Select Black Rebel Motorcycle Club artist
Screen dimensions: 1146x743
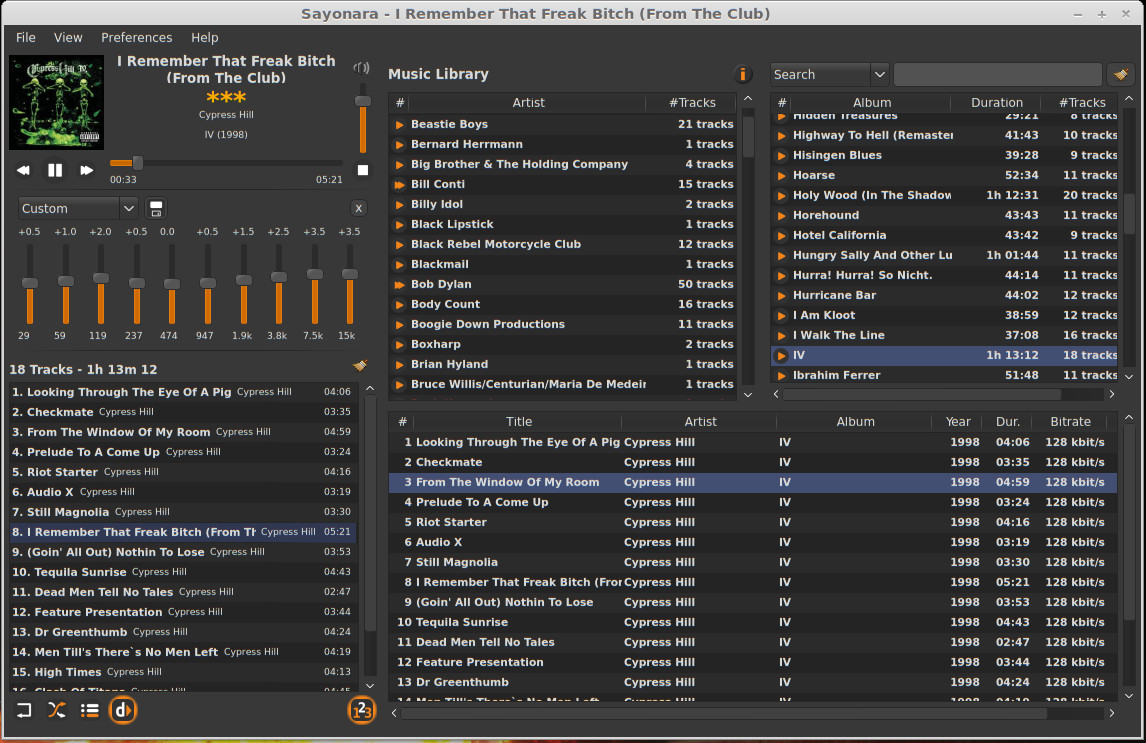pos(563,245)
